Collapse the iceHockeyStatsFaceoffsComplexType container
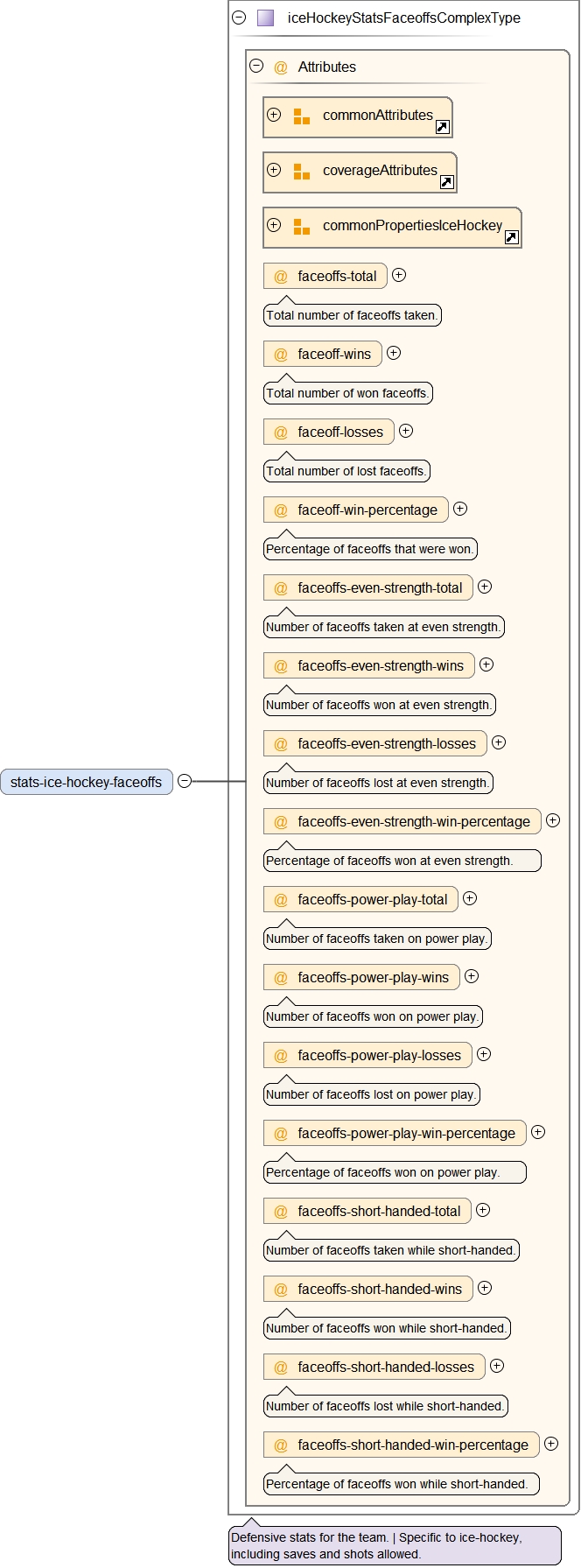Viewport: 581px width, 1568px height. [x=239, y=17]
